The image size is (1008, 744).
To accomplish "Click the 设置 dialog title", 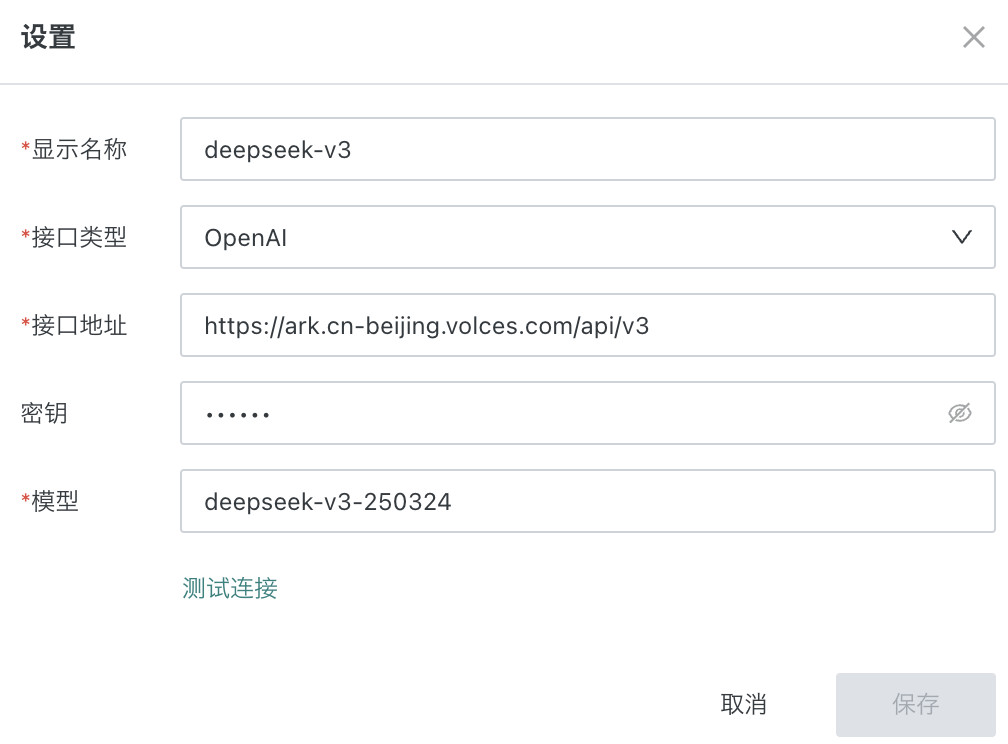I will (x=48, y=38).
